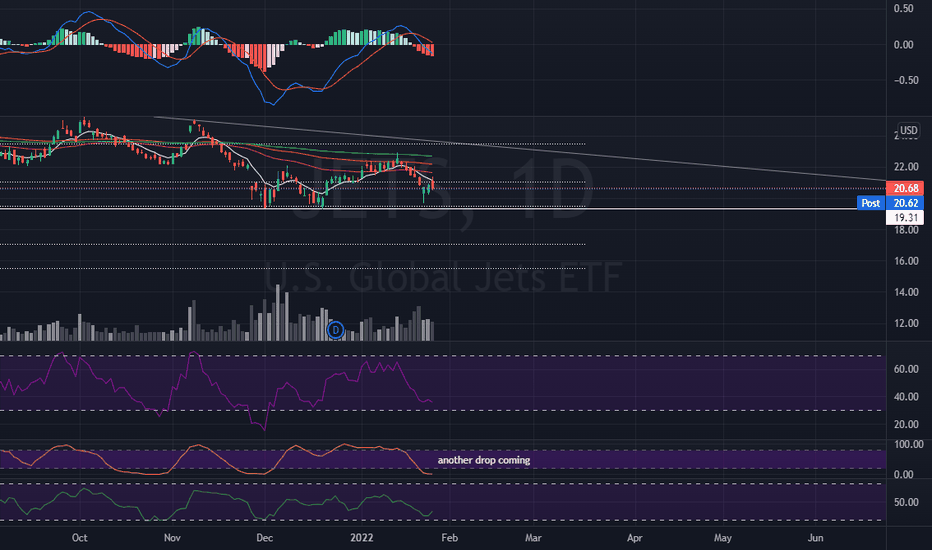Click the blue 20.62 post-market price
The height and width of the screenshot is (550, 932).
coord(905,203)
